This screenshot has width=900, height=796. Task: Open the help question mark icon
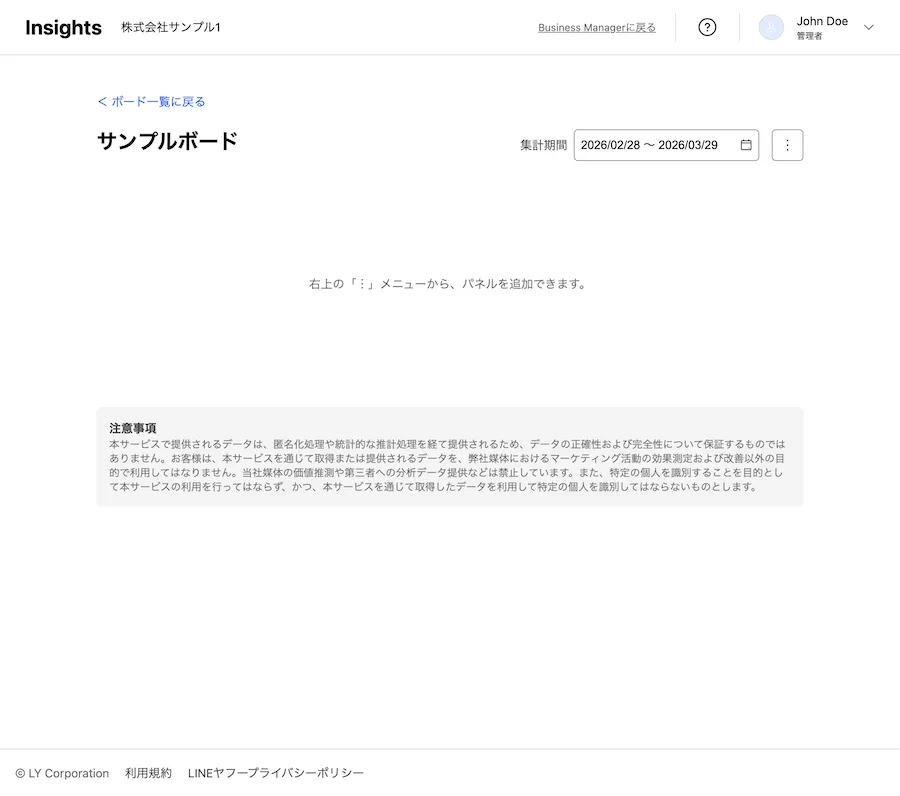(x=707, y=28)
